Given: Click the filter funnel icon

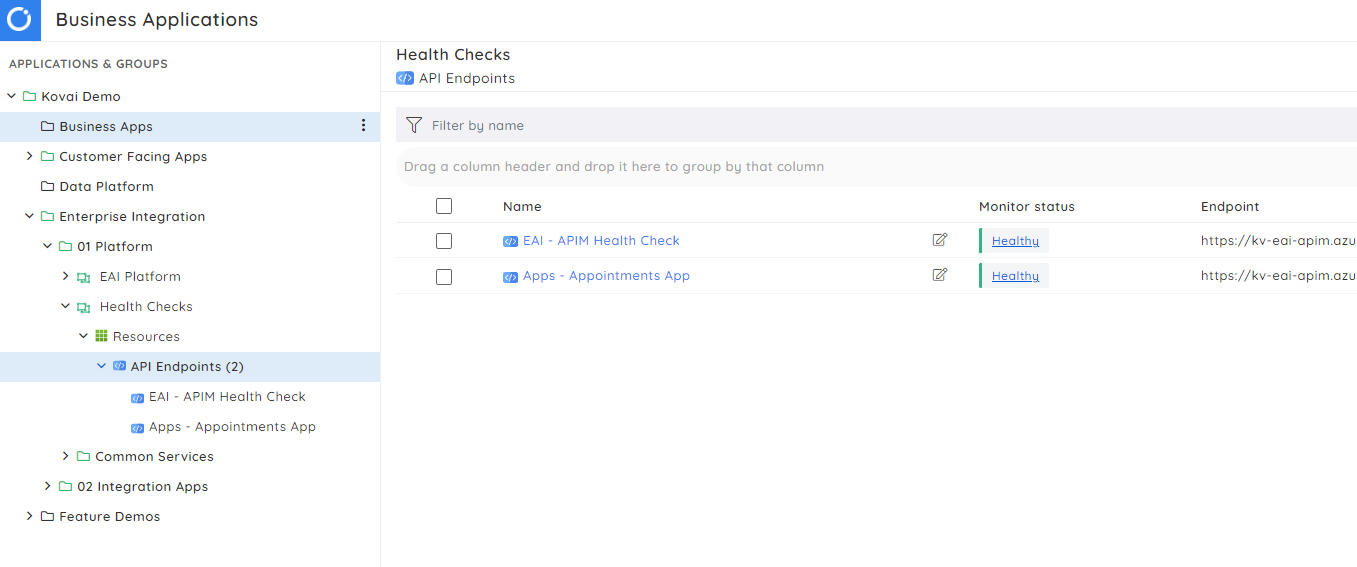Looking at the screenshot, I should (414, 125).
